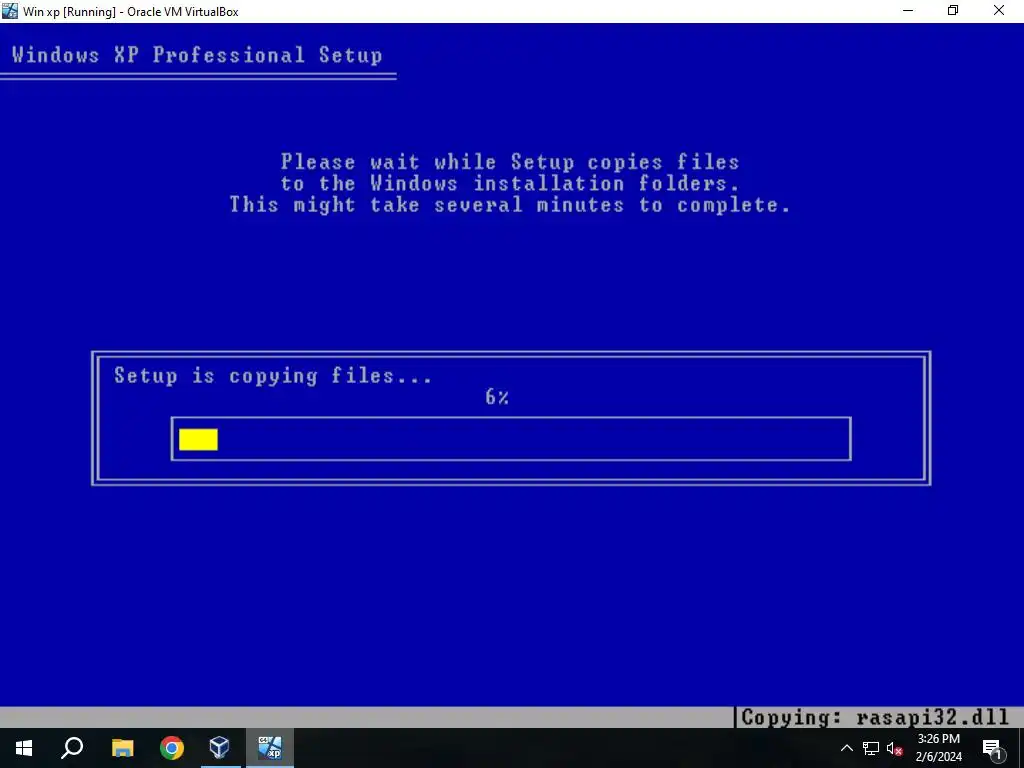Close the Win xp VirtualBox window
Viewport: 1024px width, 768px height.
(999, 10)
